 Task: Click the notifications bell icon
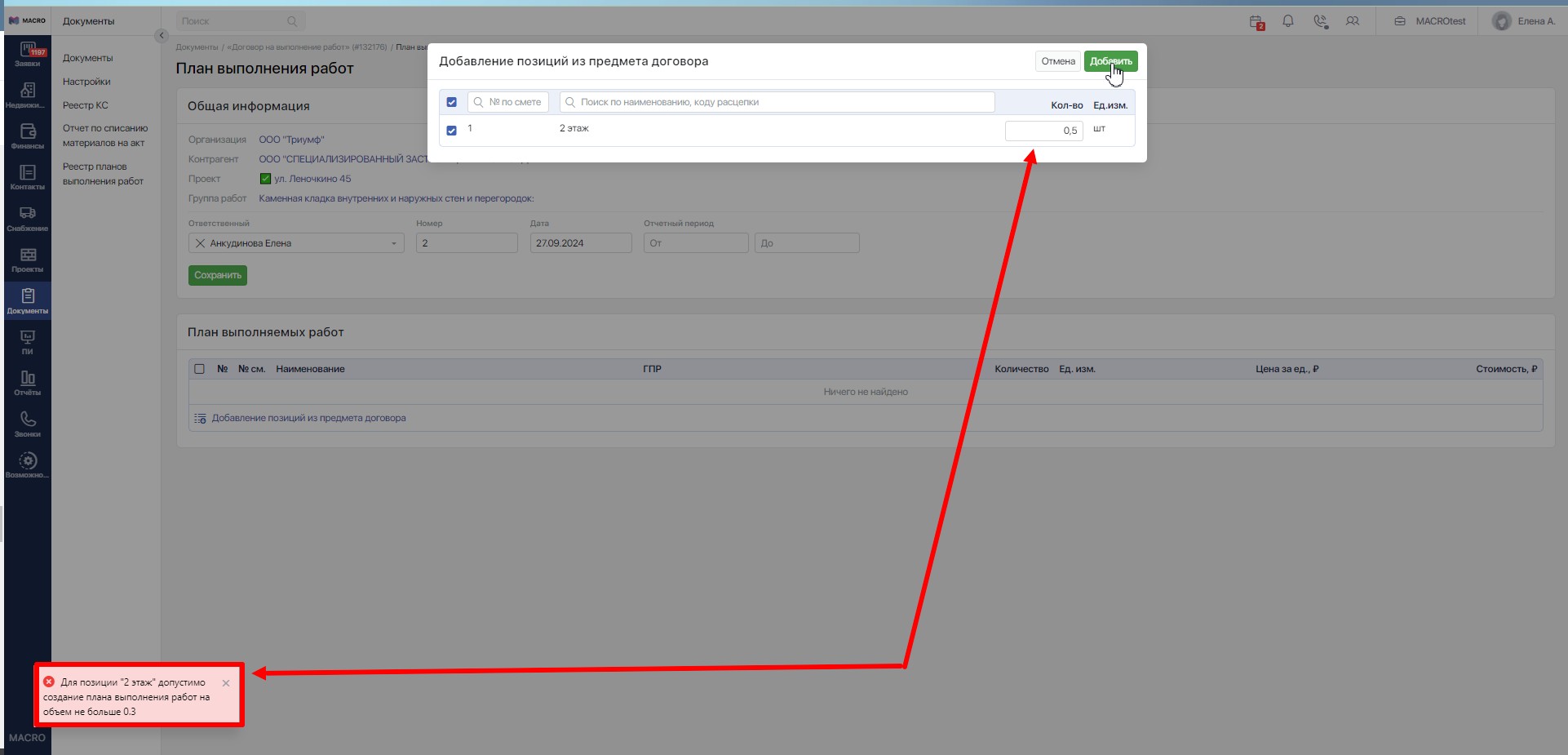point(1288,21)
